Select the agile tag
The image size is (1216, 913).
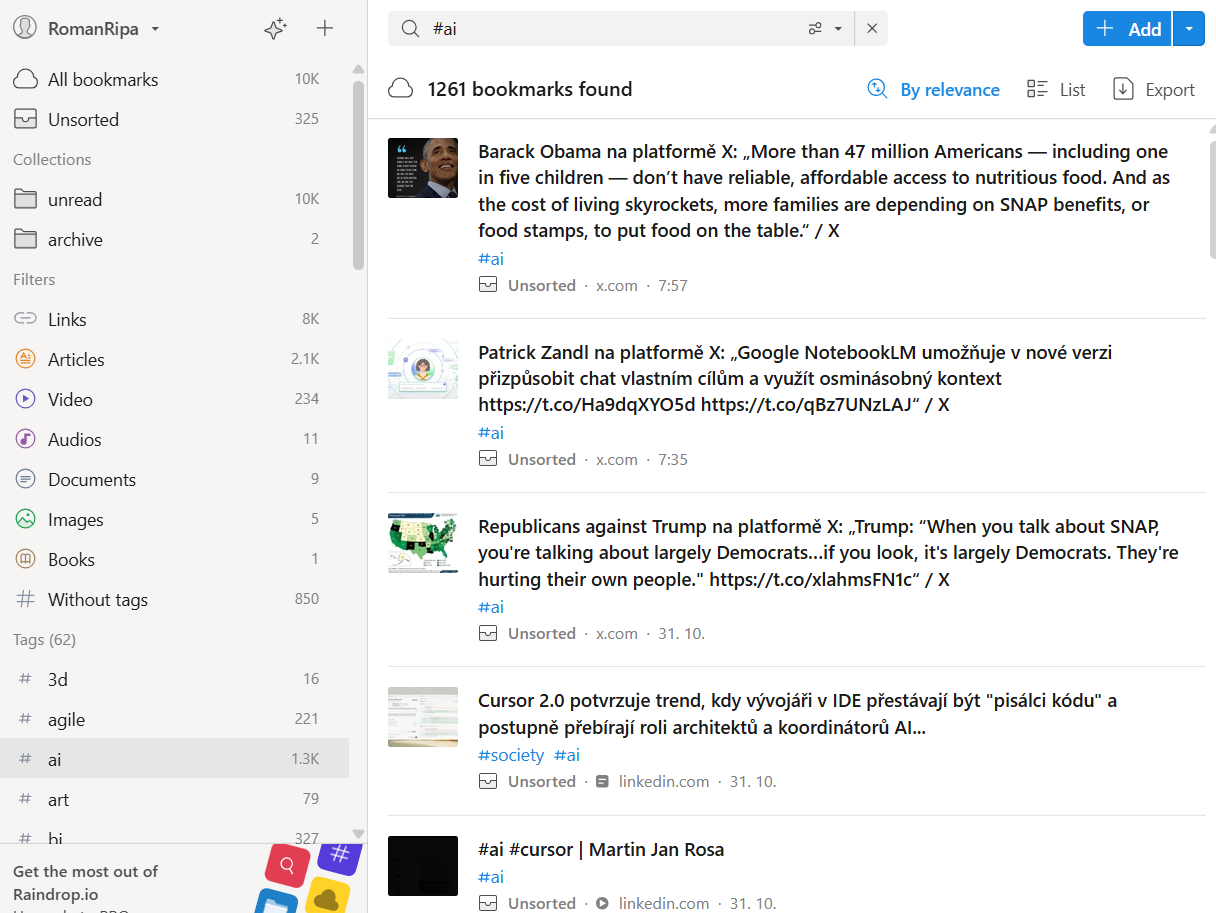174,719
